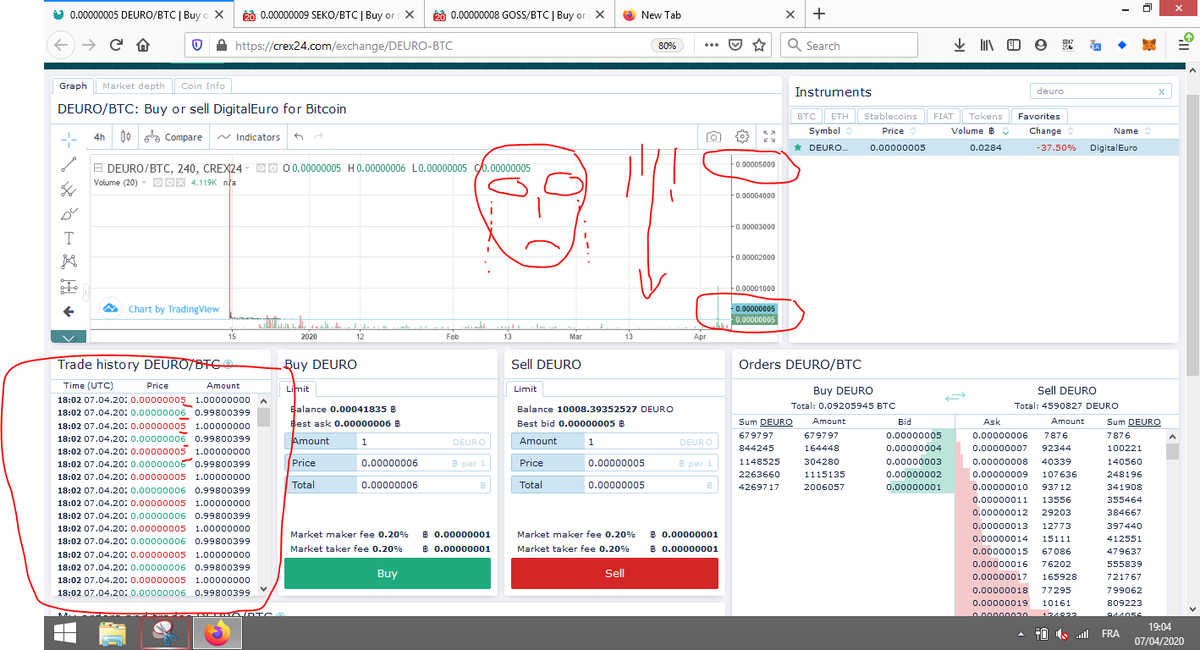Click the Buy DEURO Amount field

pos(389,441)
